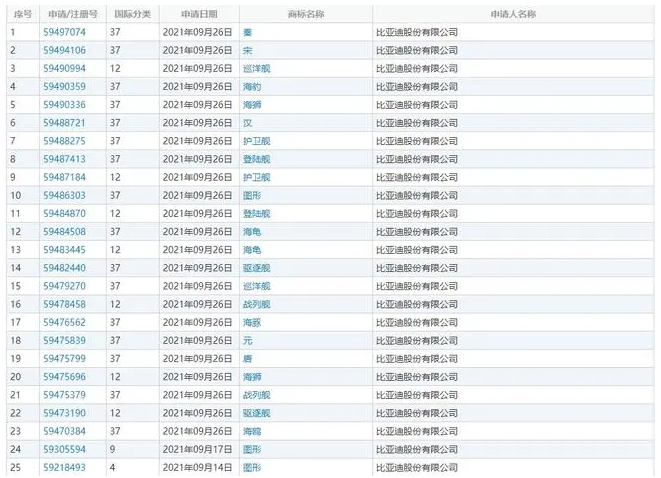Click application number 59488275
Viewport: 661px width, 478px height.
[x=64, y=141]
